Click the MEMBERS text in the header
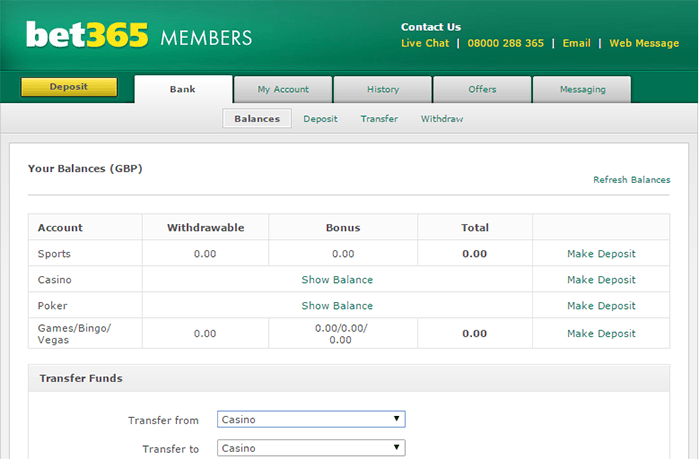699x459 pixels. (x=206, y=38)
